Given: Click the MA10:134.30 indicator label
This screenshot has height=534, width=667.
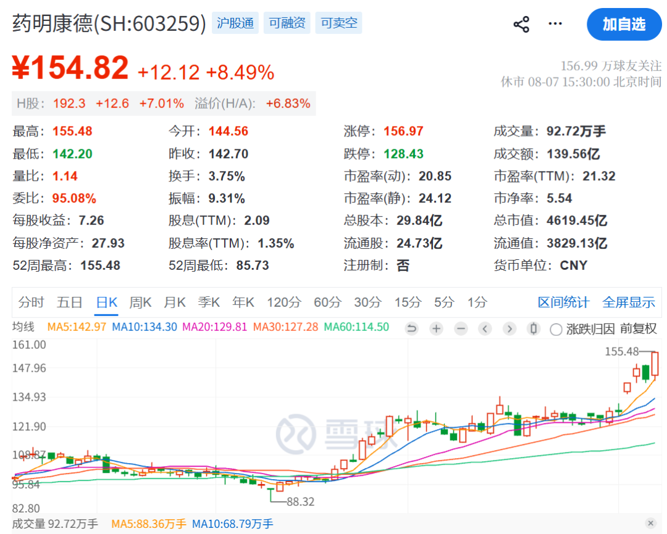Looking at the screenshot, I should (145, 327).
